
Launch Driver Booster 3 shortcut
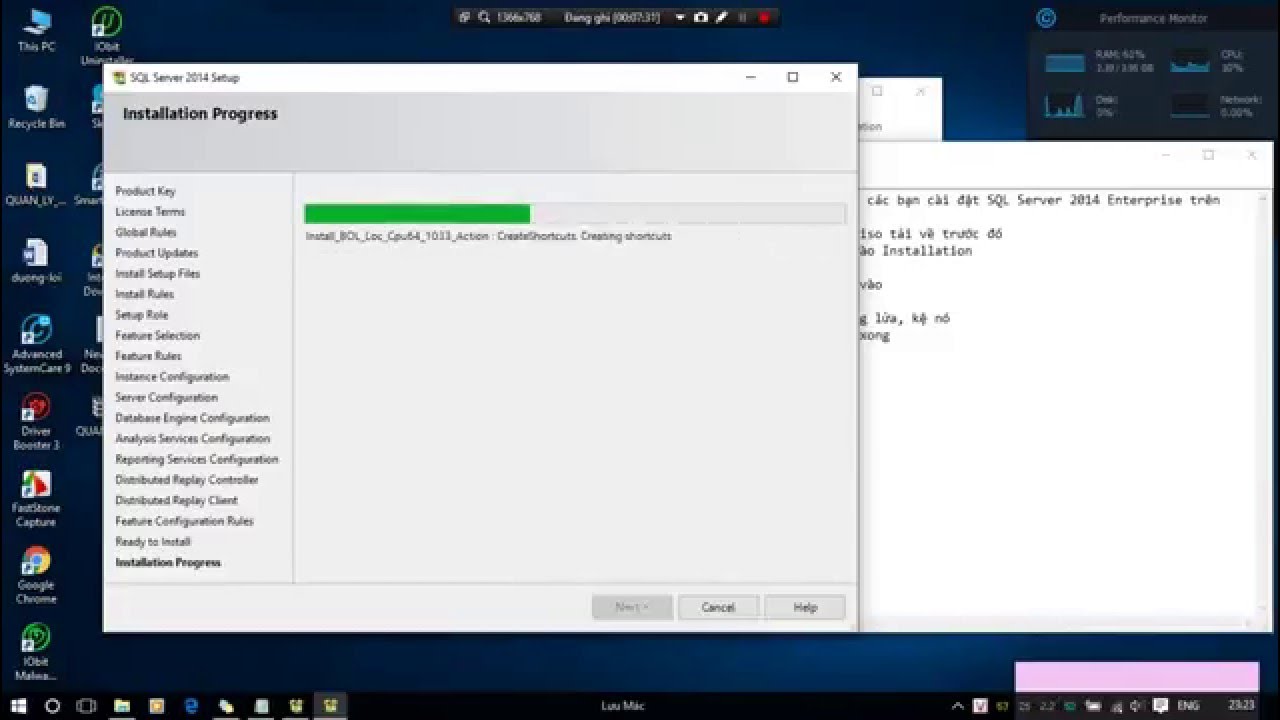point(36,421)
